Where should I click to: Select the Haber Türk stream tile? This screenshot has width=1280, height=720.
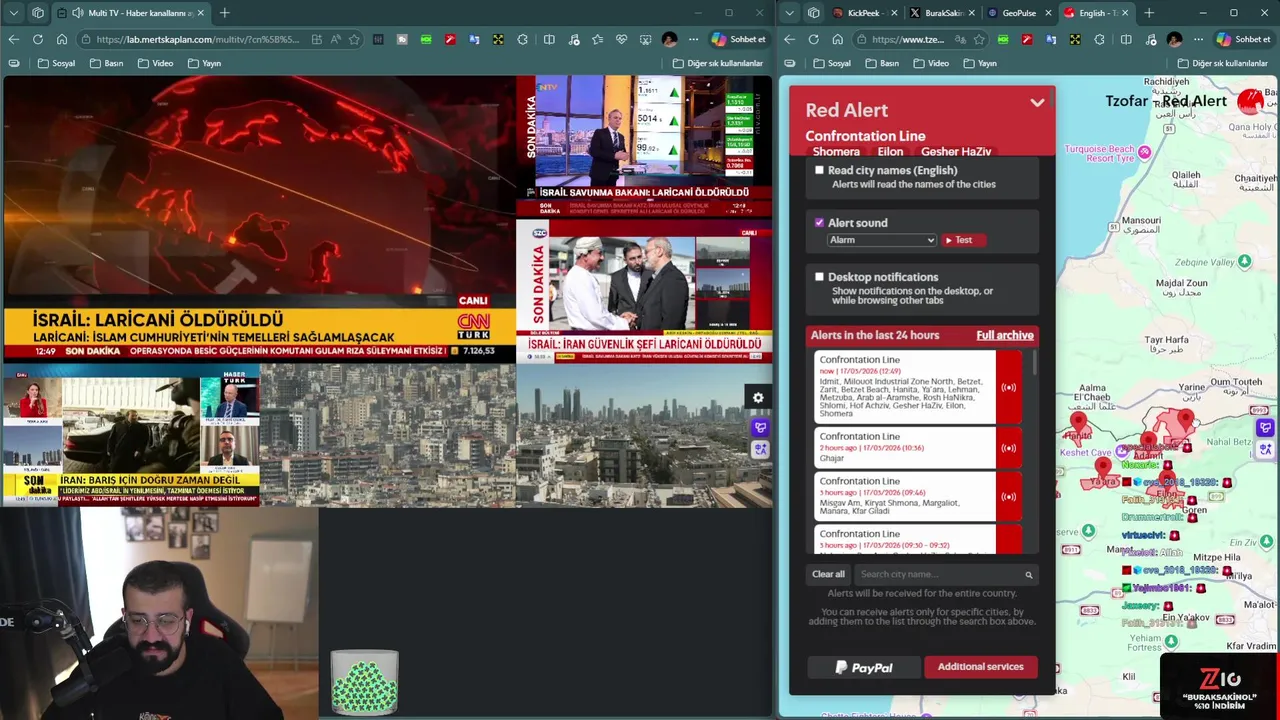point(131,435)
